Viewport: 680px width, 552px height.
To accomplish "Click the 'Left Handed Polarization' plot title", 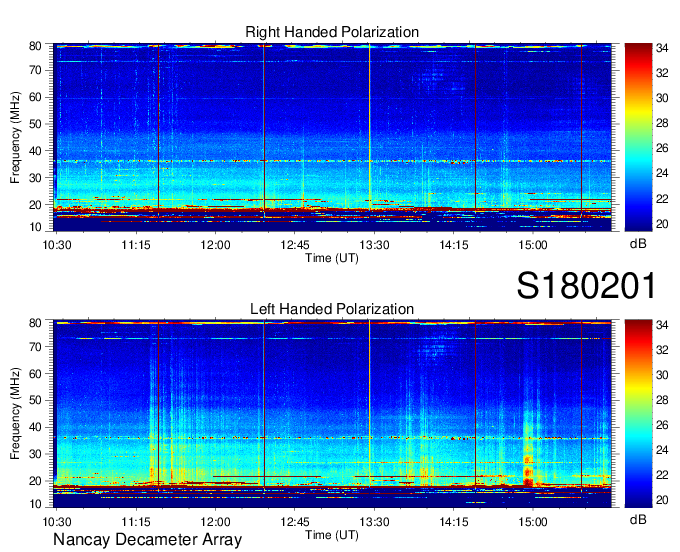I will coord(332,309).
